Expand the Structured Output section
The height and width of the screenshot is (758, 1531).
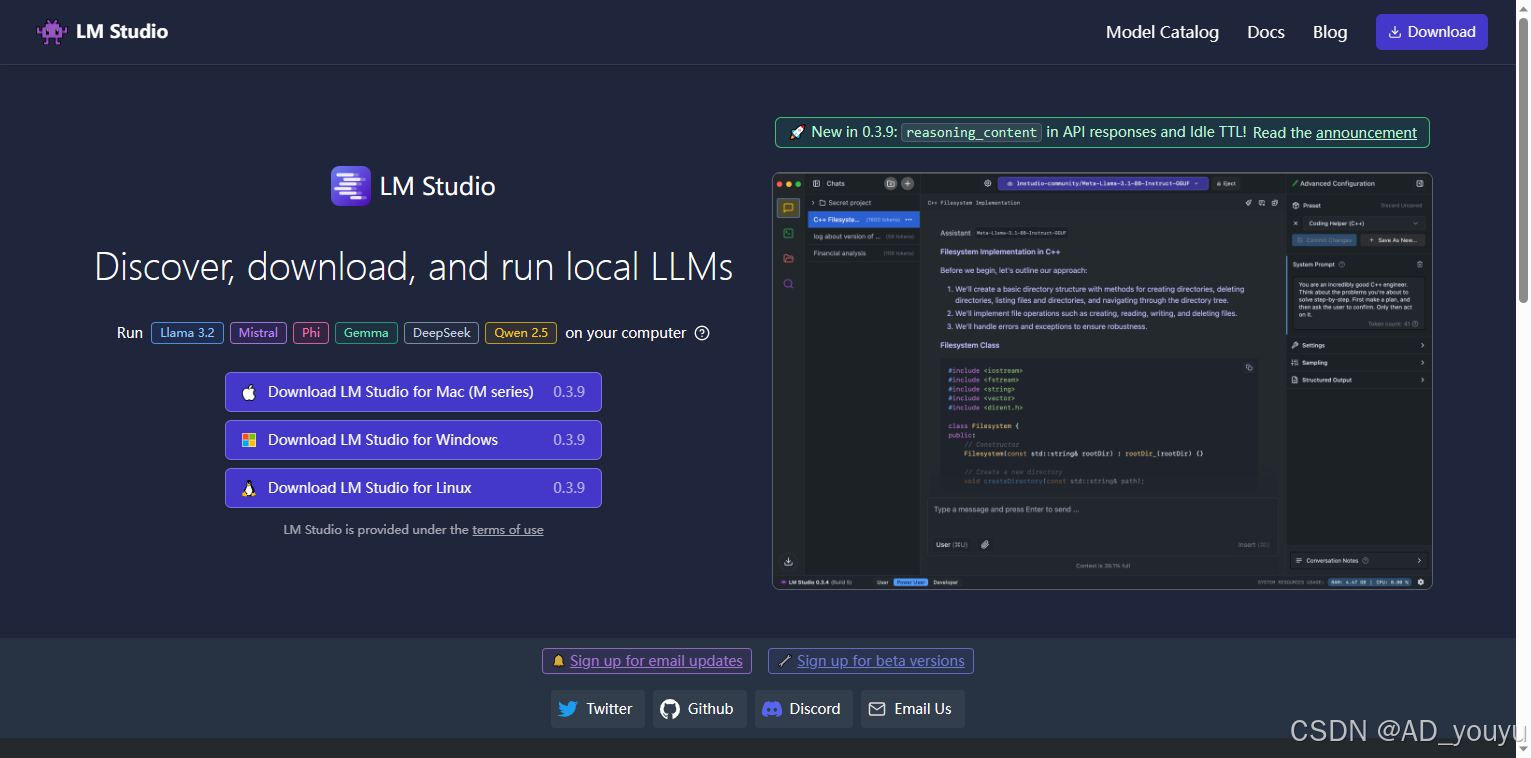1358,380
